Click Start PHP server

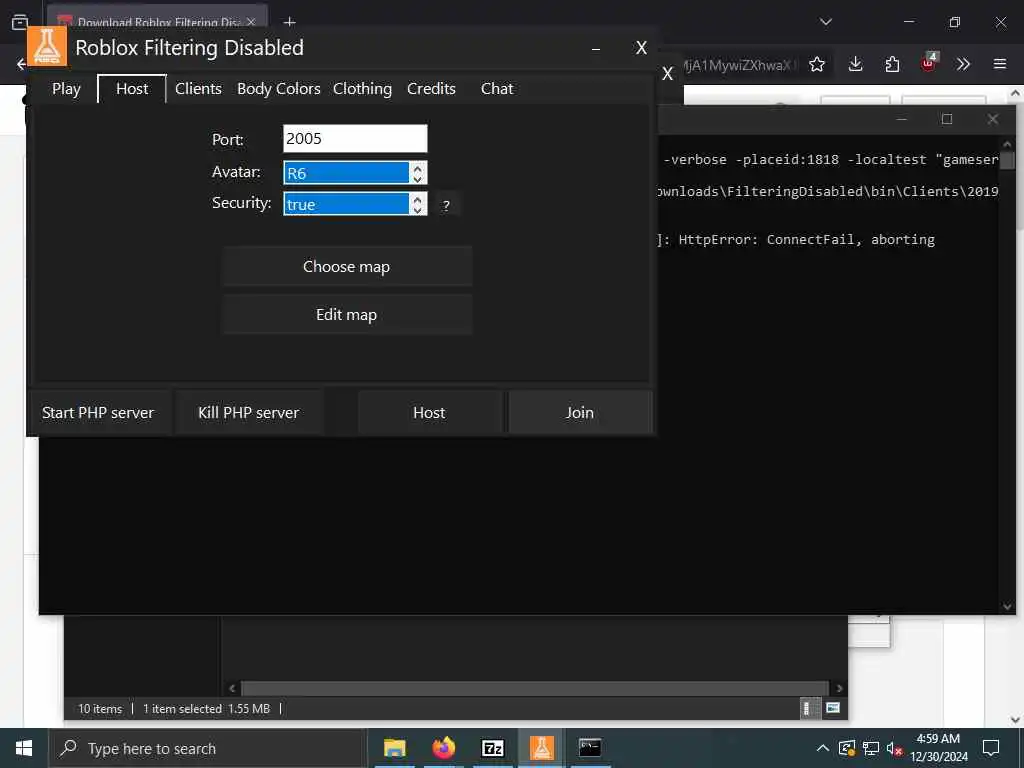pos(98,413)
